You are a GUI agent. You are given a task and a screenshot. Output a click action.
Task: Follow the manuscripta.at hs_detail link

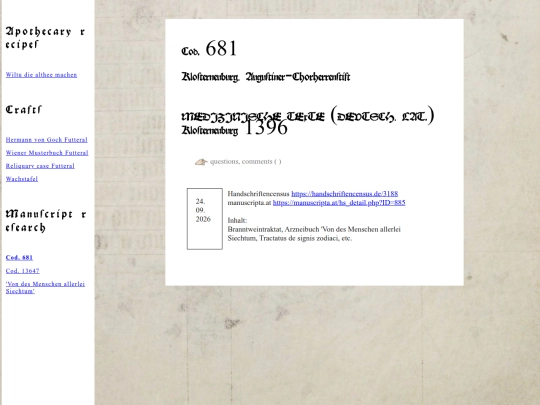pos(339,202)
